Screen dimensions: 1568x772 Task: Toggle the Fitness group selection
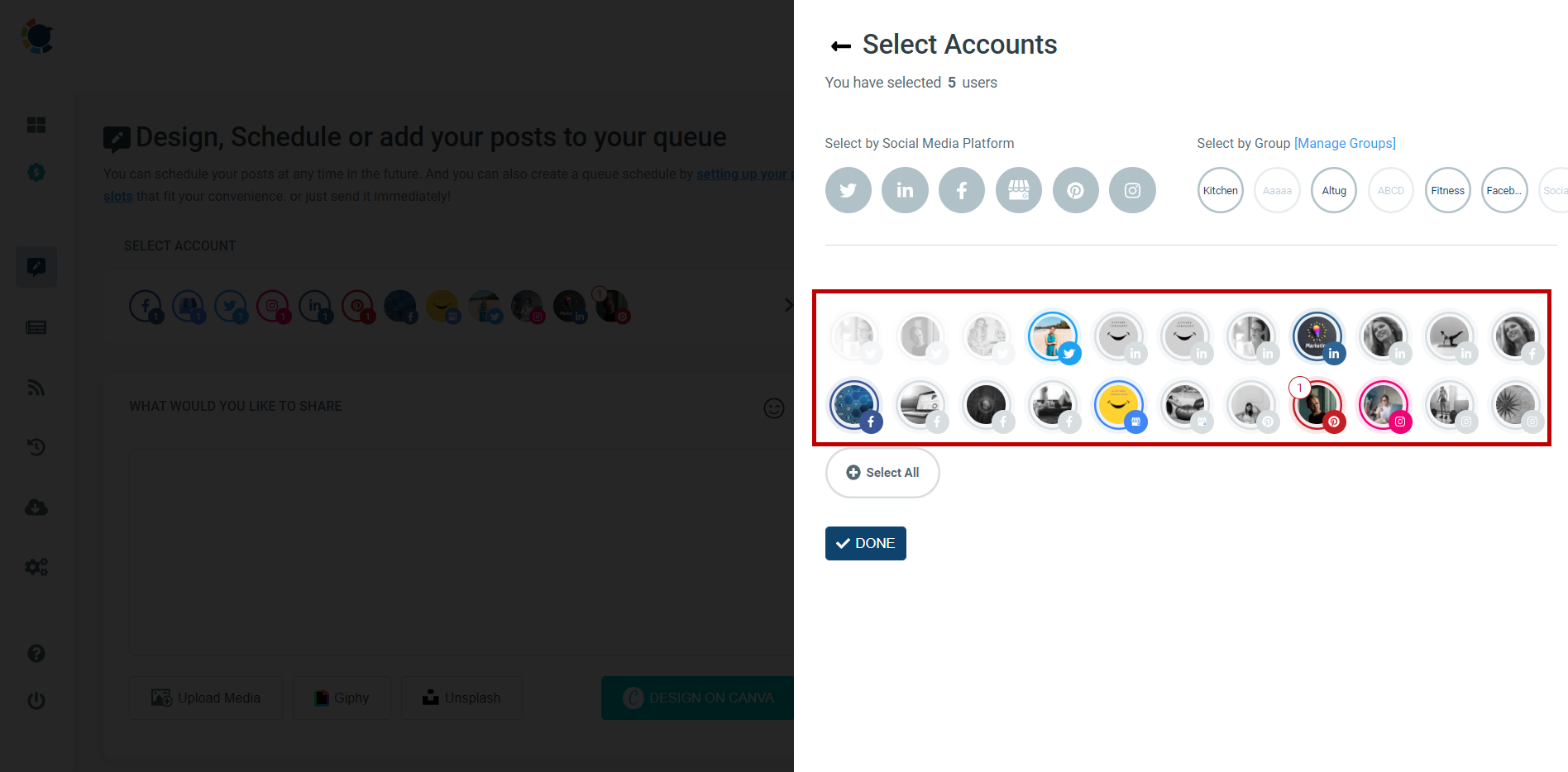pos(1447,190)
